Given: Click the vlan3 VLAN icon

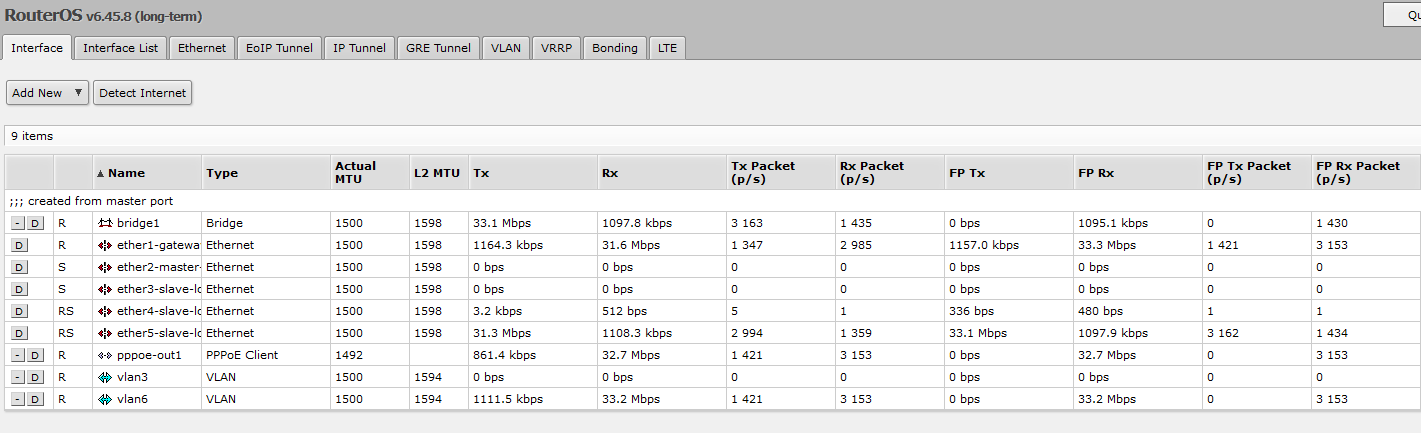Looking at the screenshot, I should [x=105, y=377].
